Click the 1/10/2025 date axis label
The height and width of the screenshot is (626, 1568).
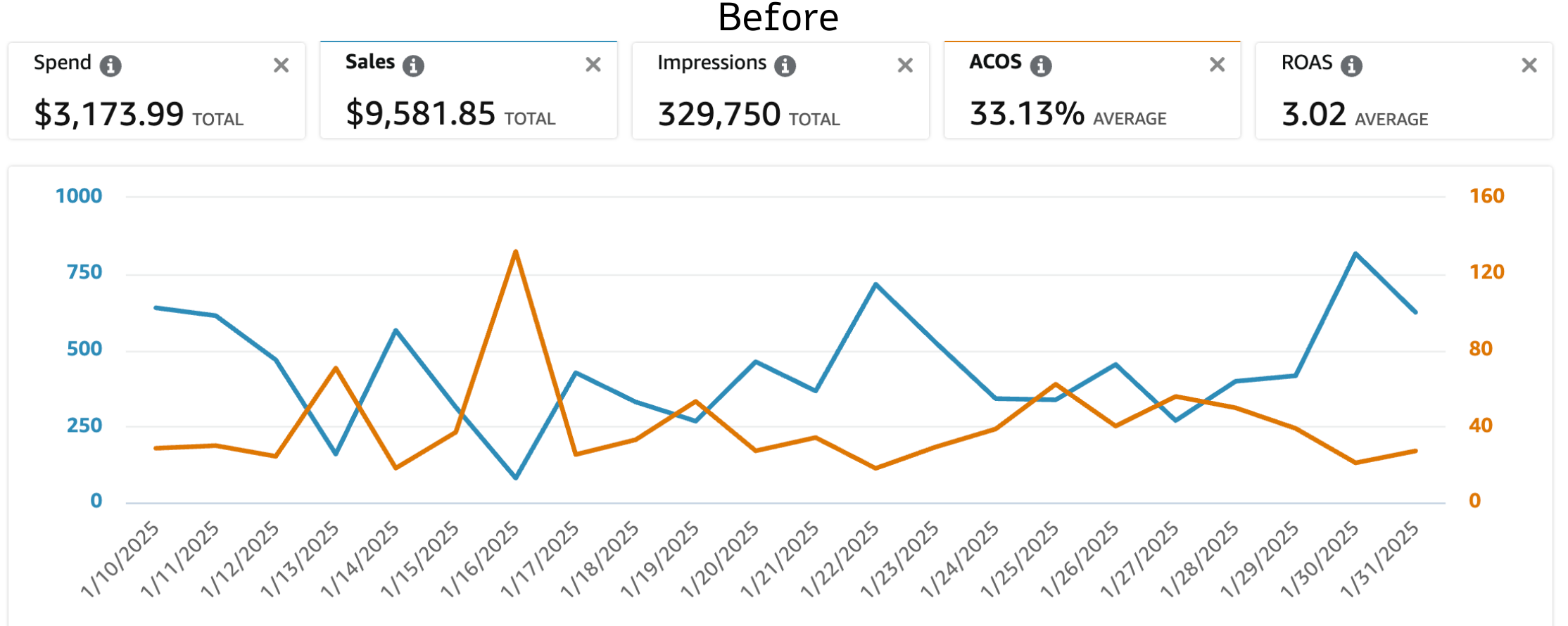120,559
